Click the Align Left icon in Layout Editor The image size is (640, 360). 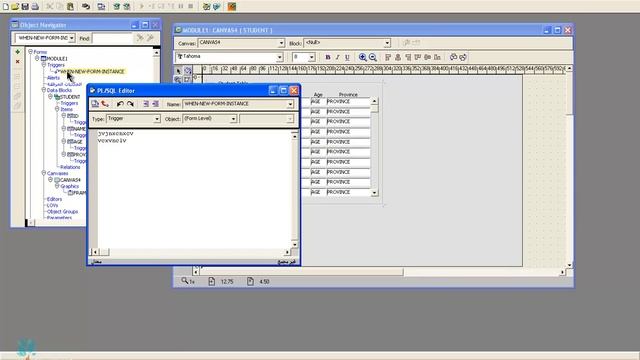[388, 57]
